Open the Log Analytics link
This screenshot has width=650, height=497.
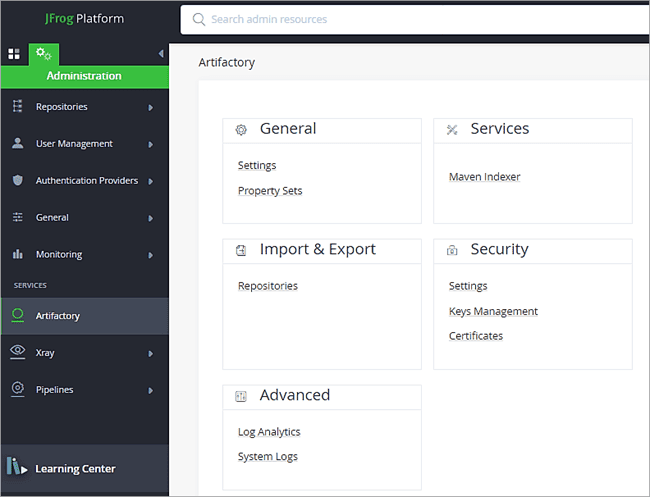[x=269, y=432]
